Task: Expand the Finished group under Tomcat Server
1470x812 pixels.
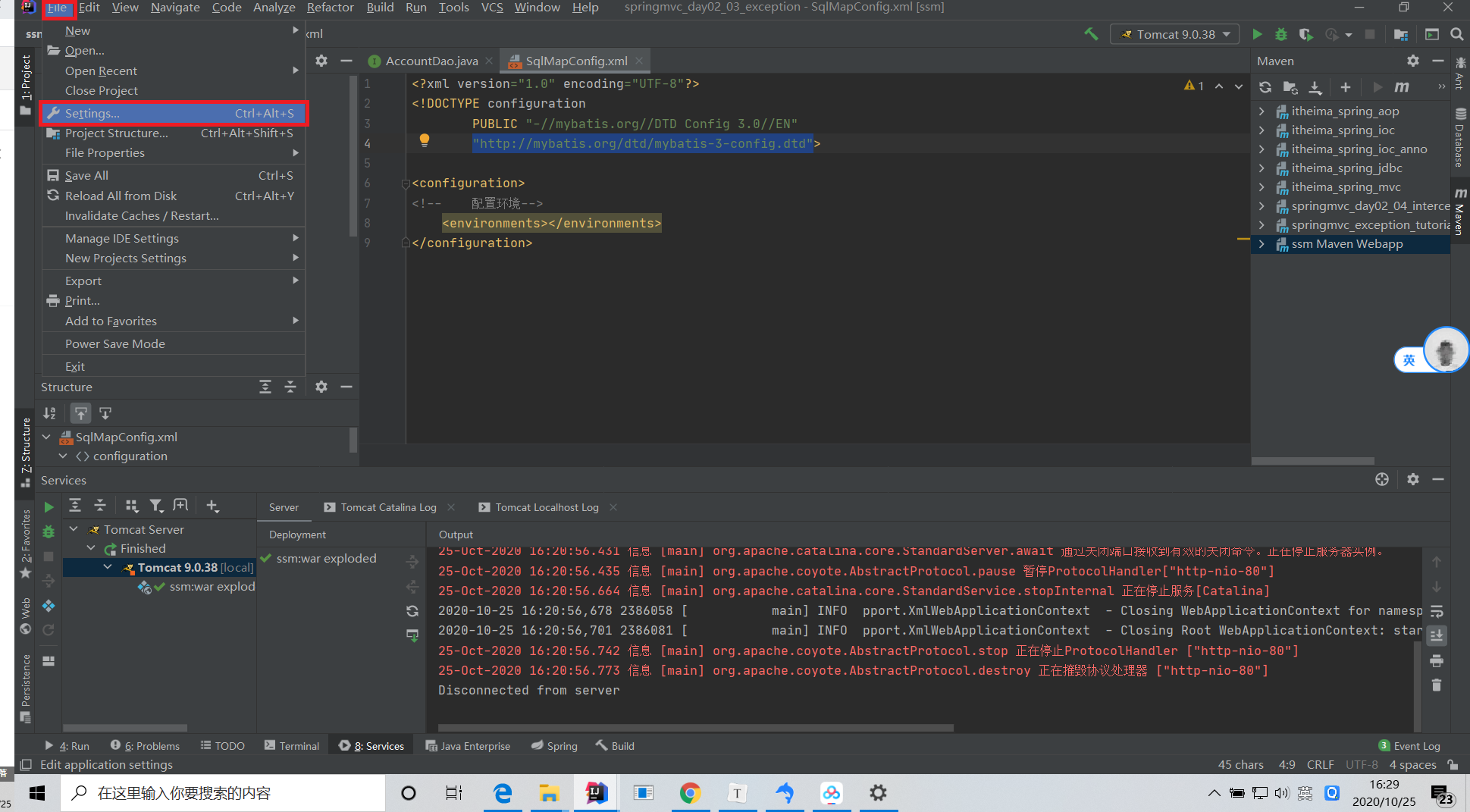Action: click(91, 547)
